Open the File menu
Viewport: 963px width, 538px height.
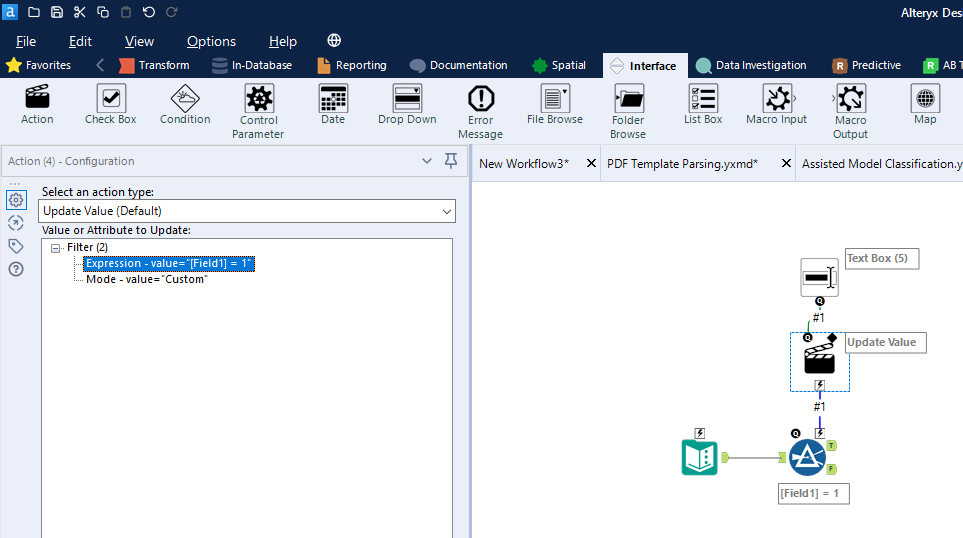[x=26, y=41]
